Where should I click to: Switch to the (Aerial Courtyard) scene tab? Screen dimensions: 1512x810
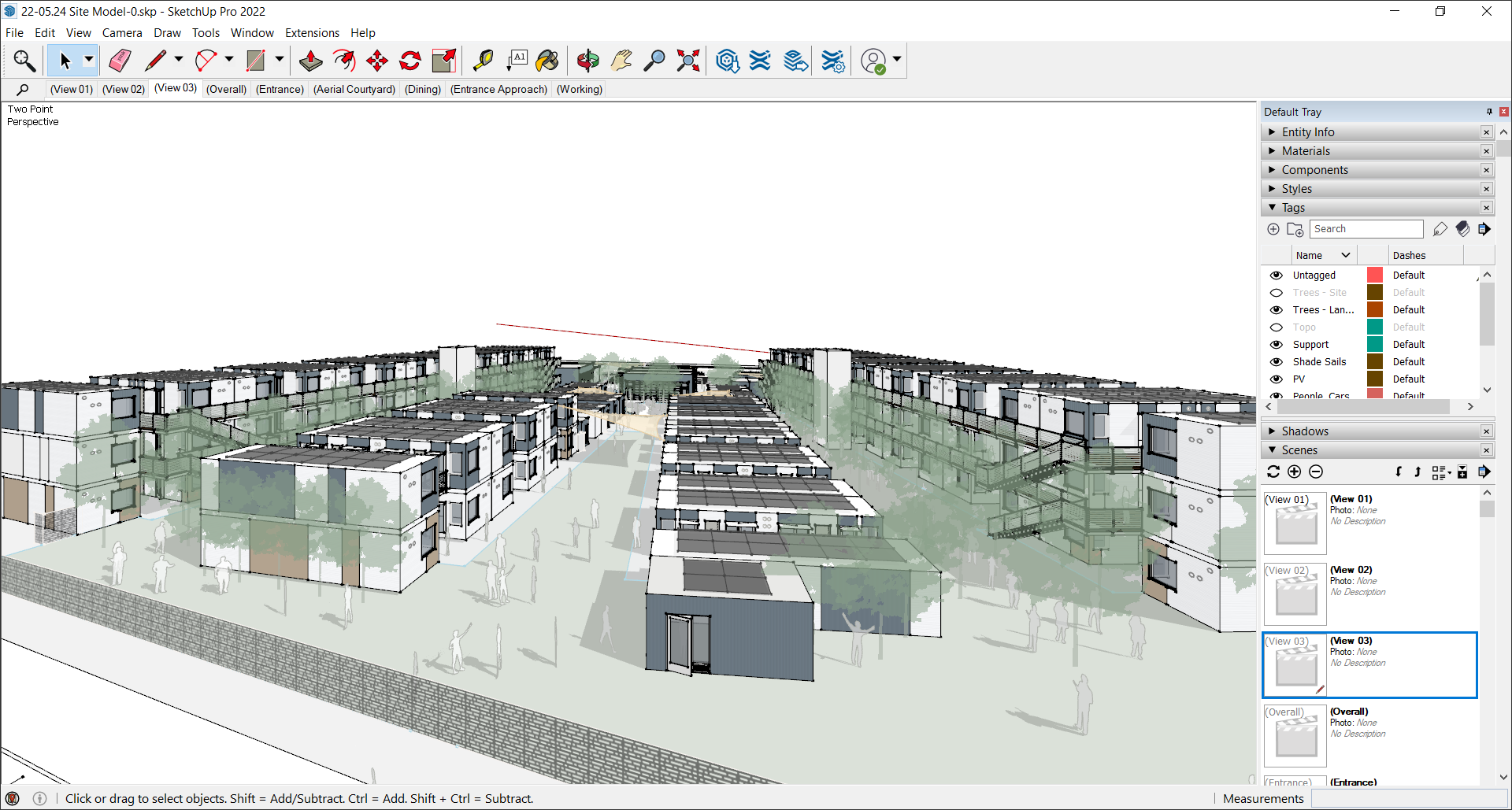point(354,89)
